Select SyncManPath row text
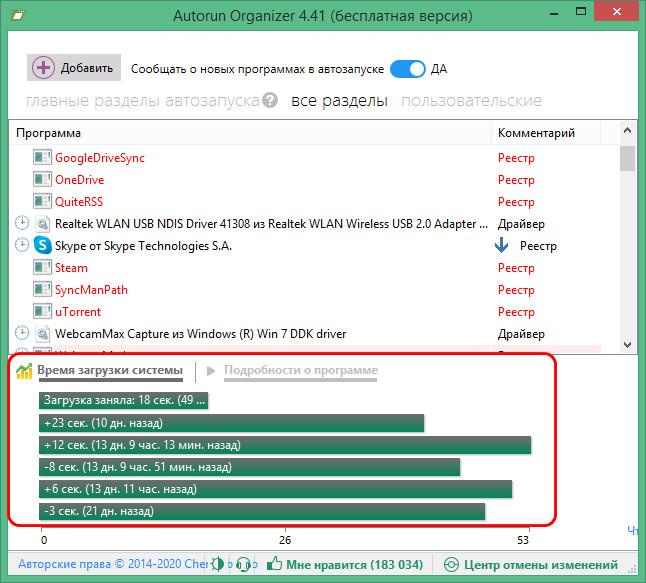Screen dimensions: 646x583 [91, 290]
